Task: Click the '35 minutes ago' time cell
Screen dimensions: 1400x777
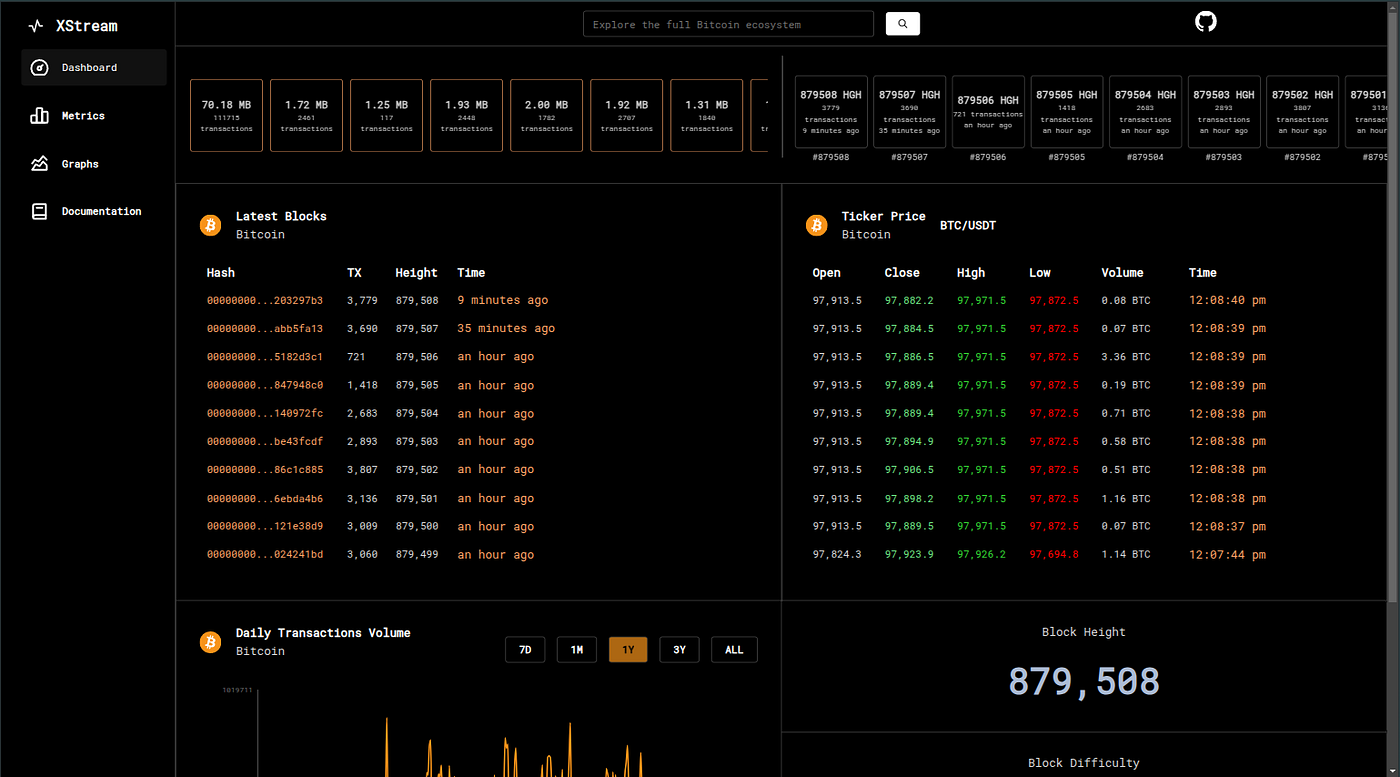Action: click(506, 329)
